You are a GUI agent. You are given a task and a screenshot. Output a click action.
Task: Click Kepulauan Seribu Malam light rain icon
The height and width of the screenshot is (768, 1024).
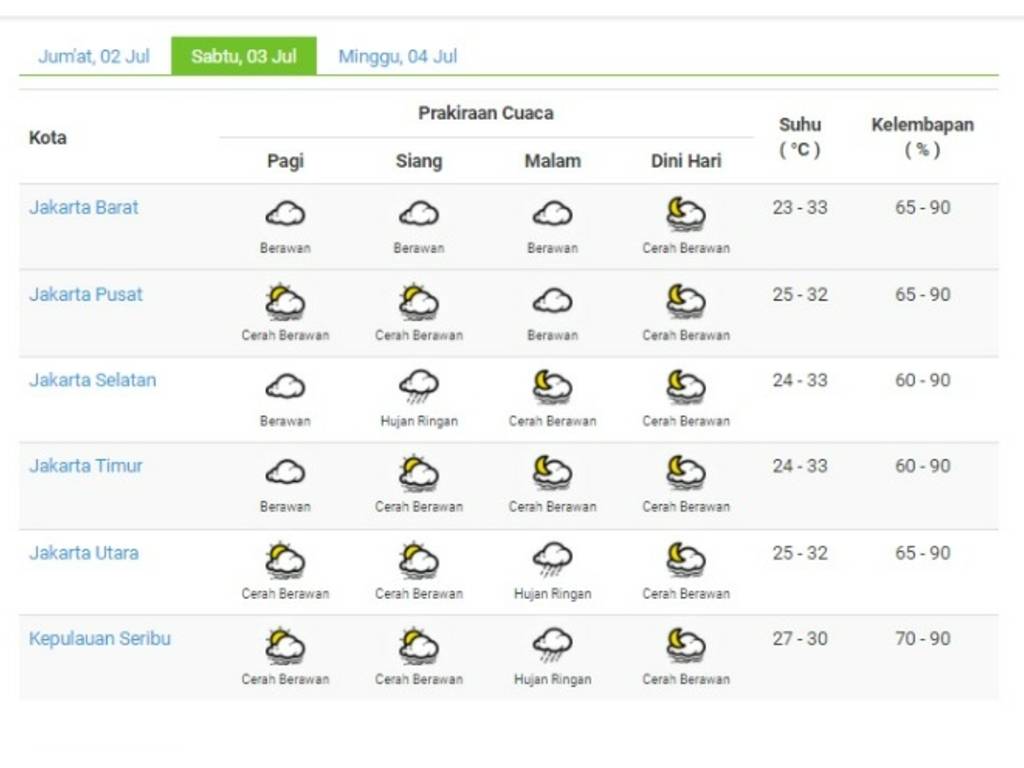552,645
